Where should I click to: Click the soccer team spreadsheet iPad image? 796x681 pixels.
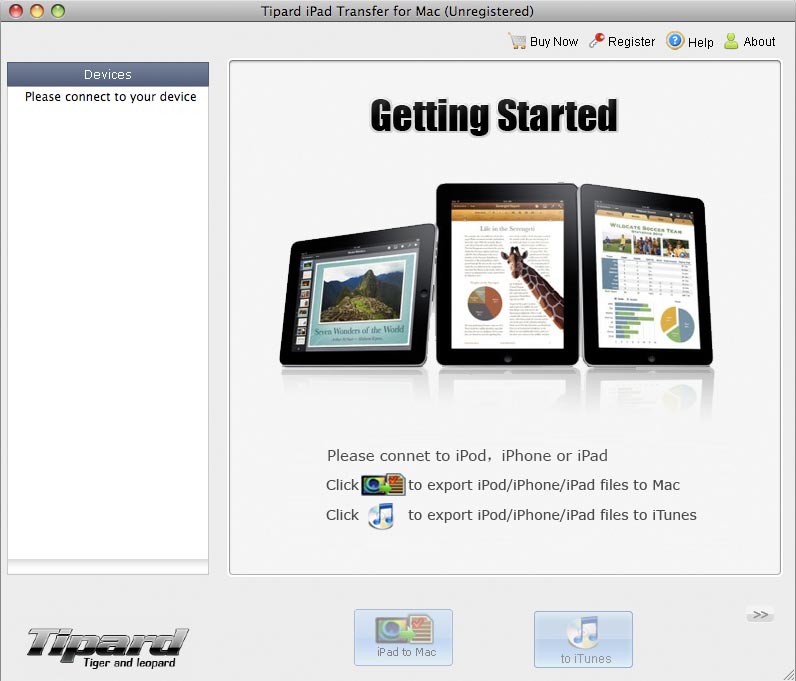click(646, 275)
